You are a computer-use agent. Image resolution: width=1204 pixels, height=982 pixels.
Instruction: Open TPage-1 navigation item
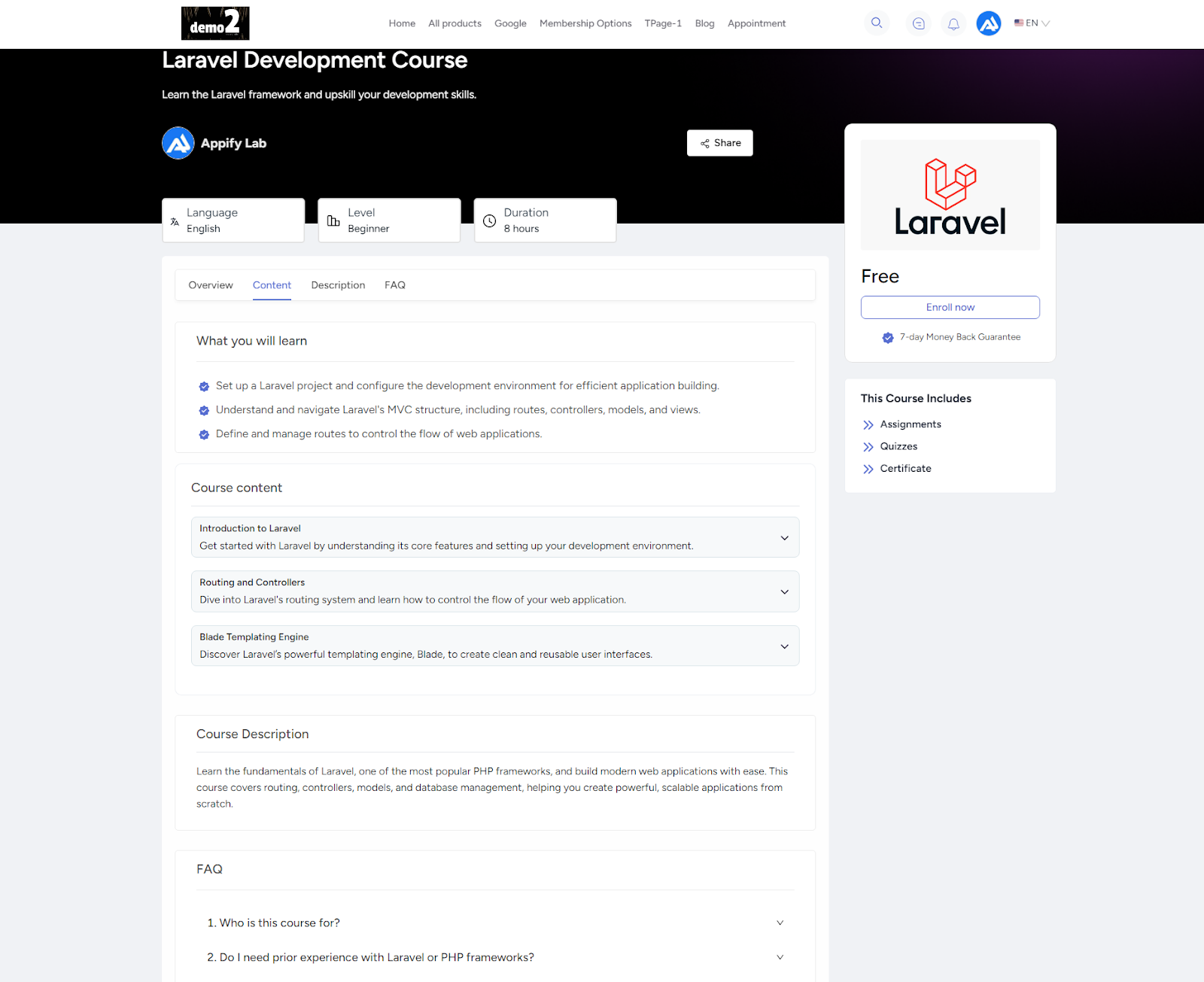663,23
